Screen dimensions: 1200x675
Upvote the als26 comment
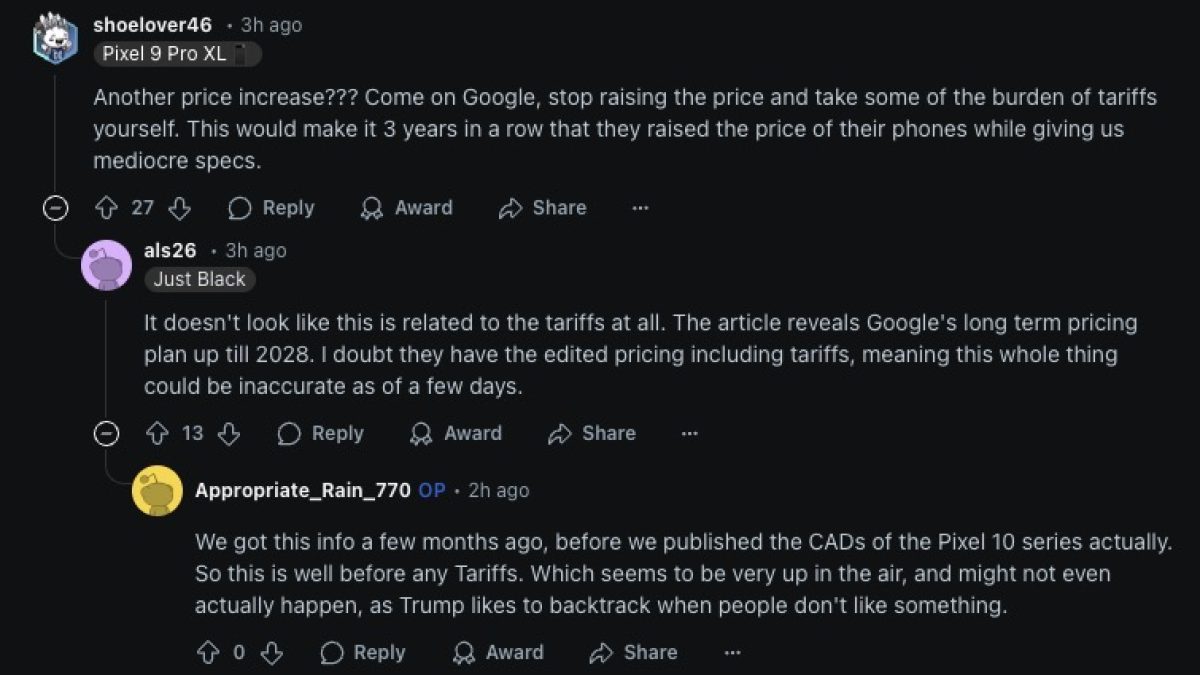point(157,433)
